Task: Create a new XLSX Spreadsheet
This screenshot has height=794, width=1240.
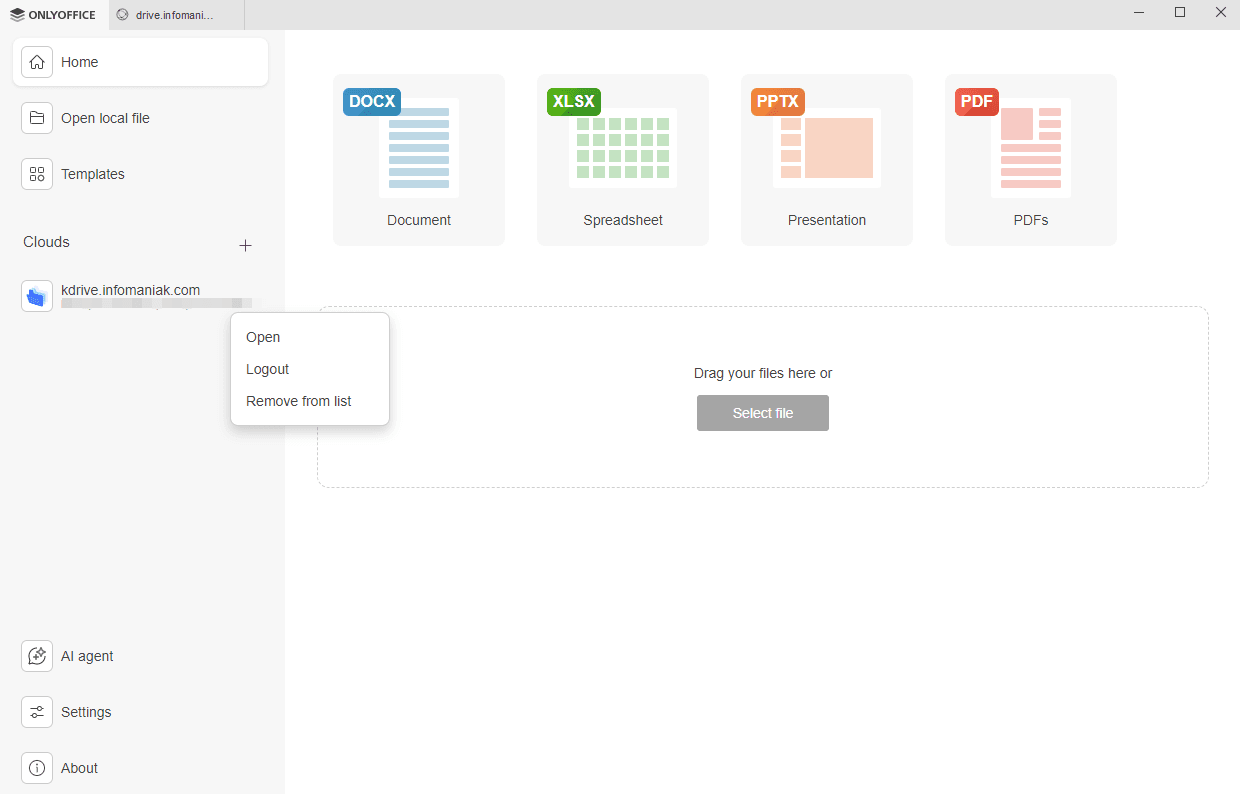Action: click(623, 160)
